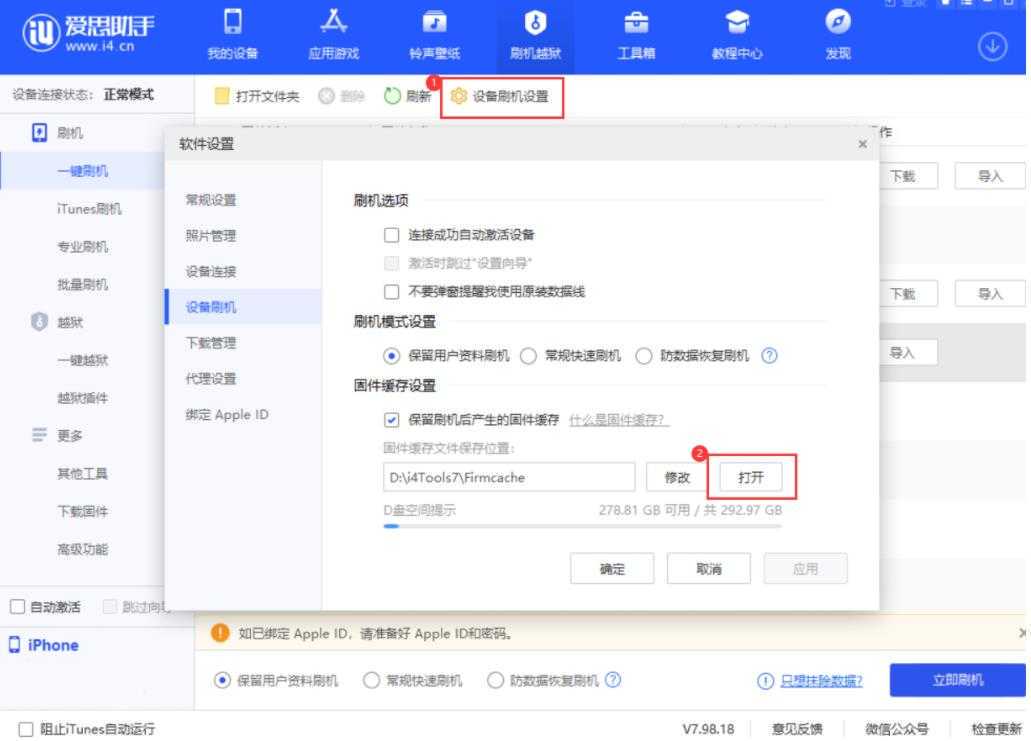1031x741 pixels.
Task: Toggle 阻止iTunes自动运行 checkbox
Action: pos(22,729)
